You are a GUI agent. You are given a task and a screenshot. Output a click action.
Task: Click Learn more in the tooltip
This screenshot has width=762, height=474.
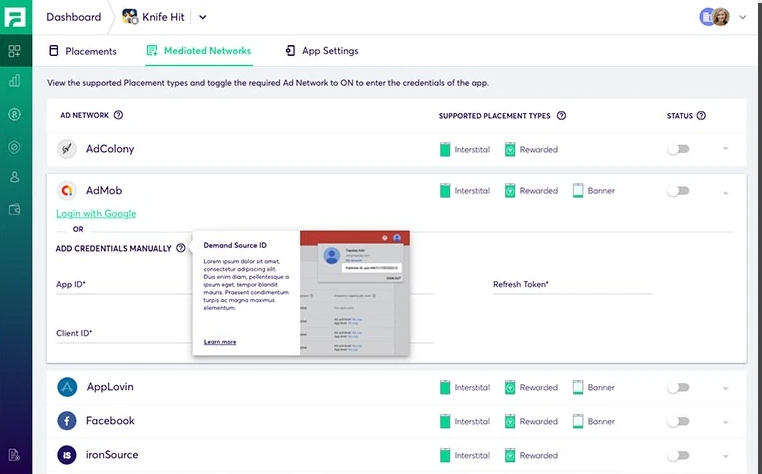[220, 342]
